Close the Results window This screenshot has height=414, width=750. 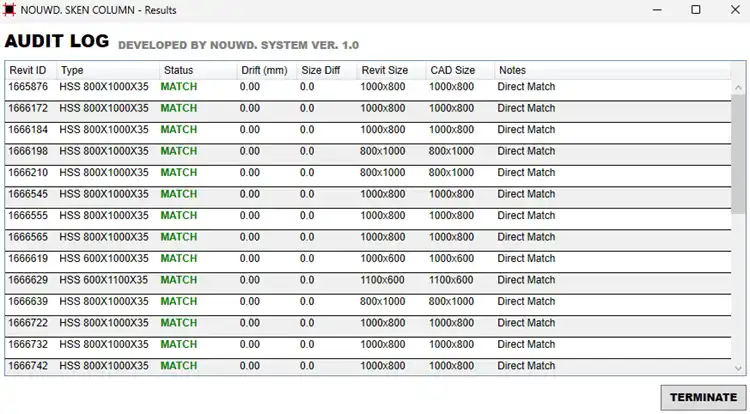pos(735,10)
